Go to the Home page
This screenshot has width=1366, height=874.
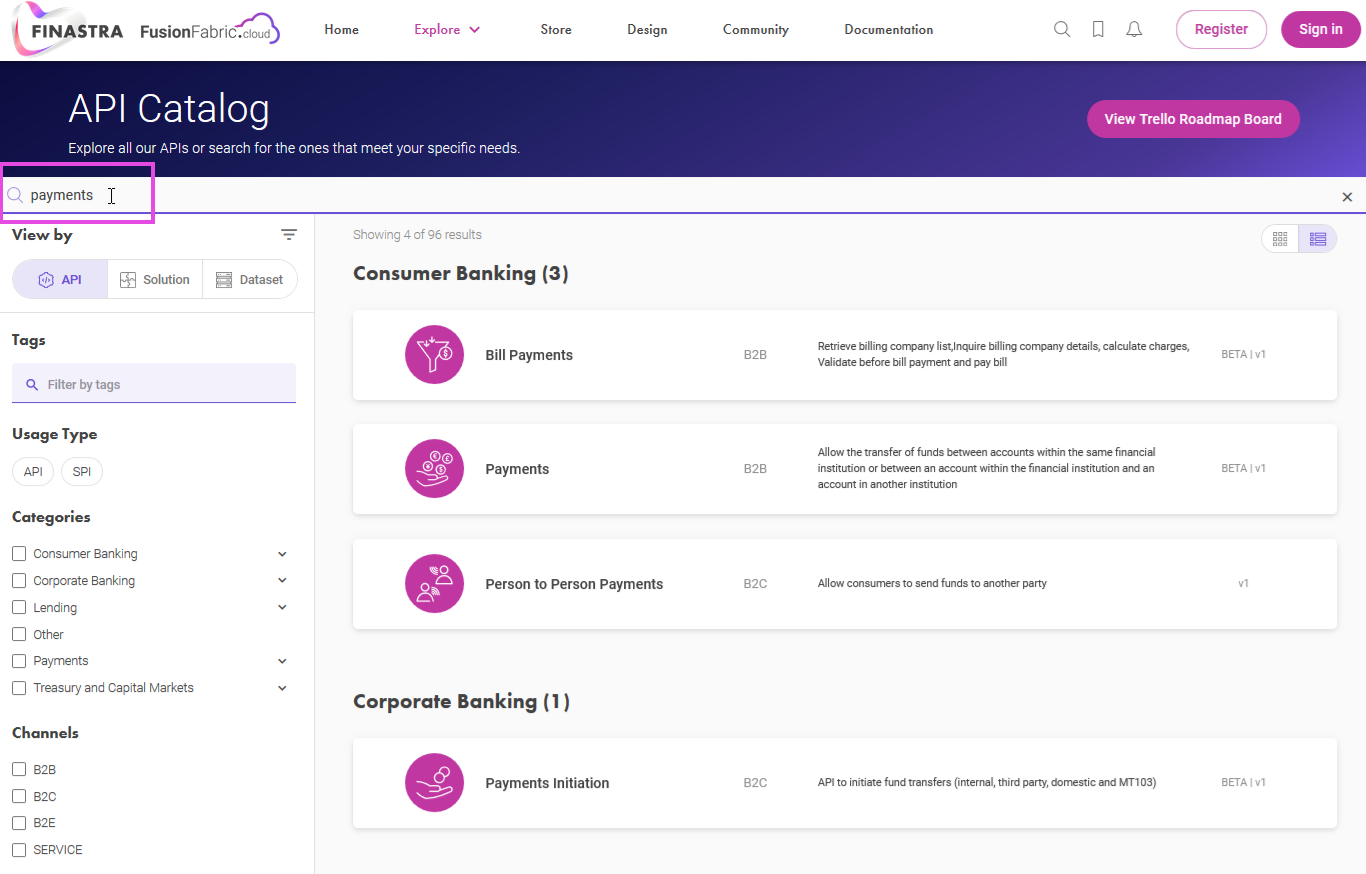(x=341, y=30)
